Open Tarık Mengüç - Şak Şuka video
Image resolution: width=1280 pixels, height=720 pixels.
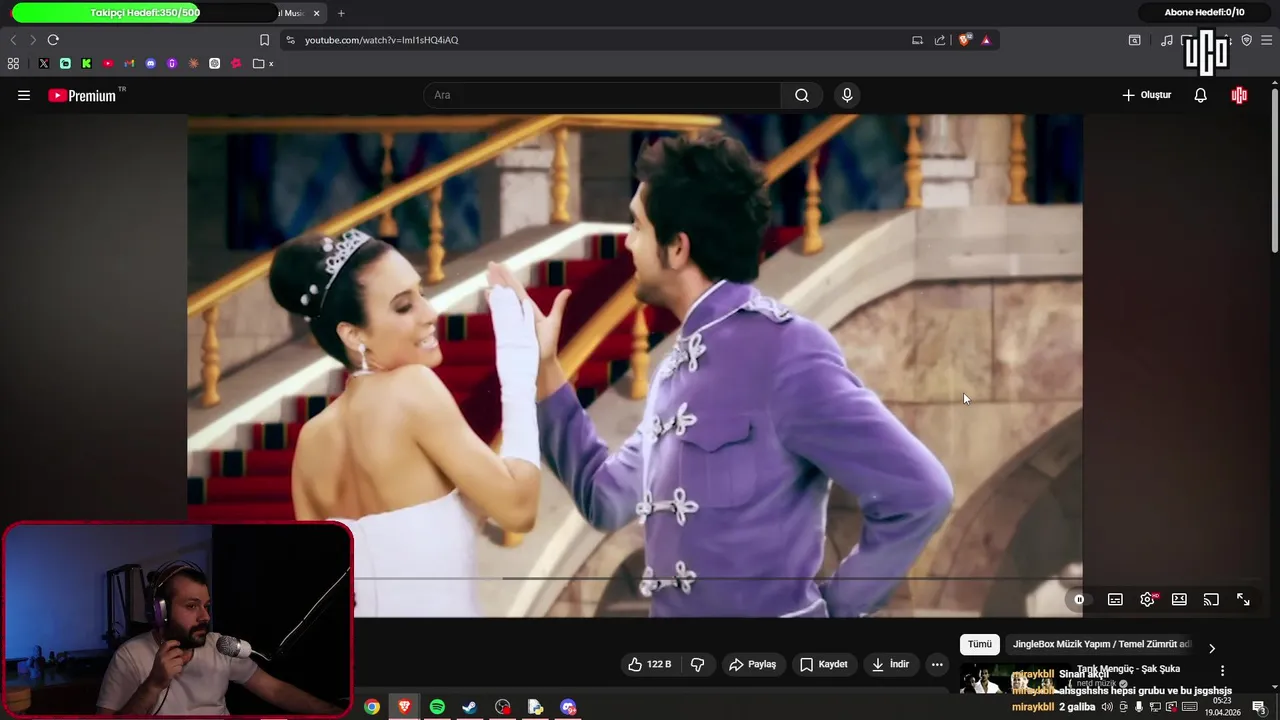pos(1128,669)
